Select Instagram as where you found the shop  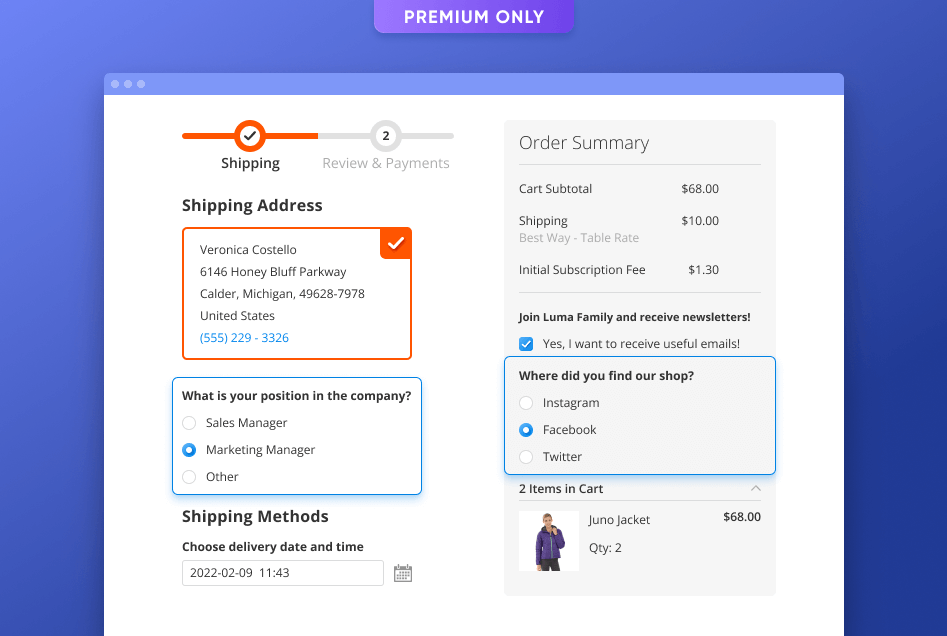point(527,402)
